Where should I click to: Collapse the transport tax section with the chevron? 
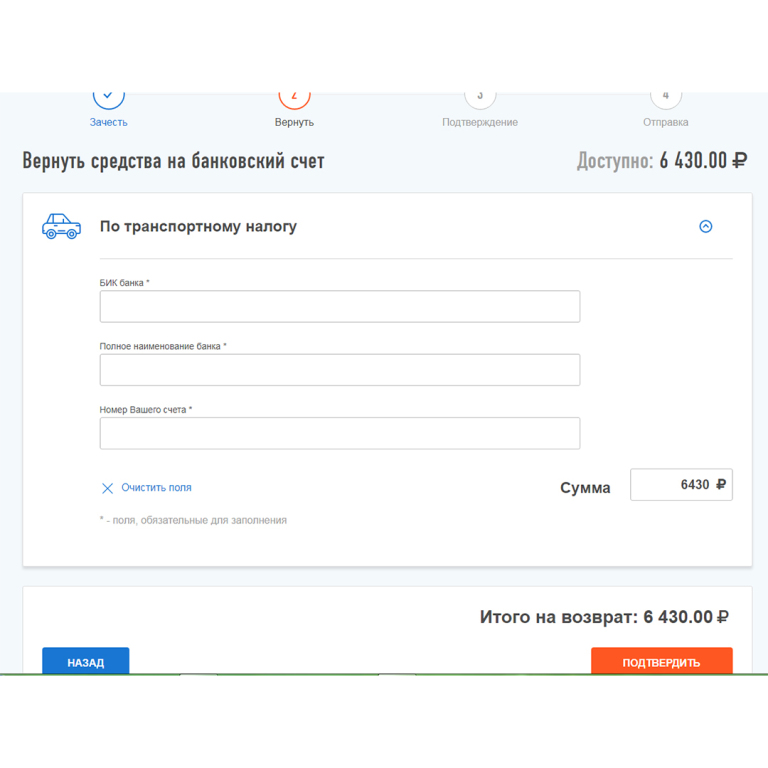tap(705, 227)
